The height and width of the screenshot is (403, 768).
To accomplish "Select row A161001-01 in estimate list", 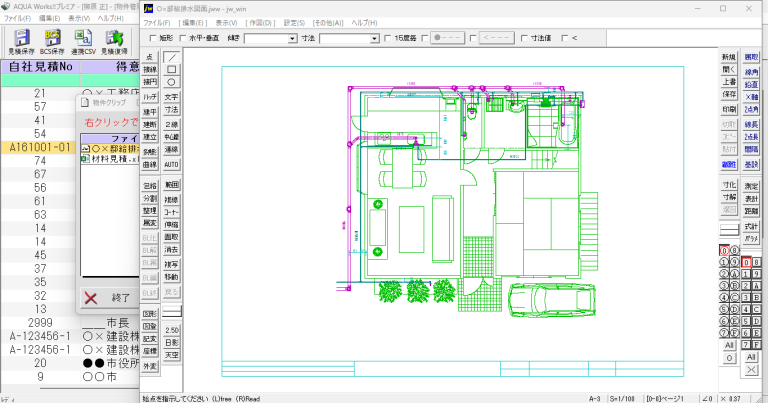I will 40,147.
